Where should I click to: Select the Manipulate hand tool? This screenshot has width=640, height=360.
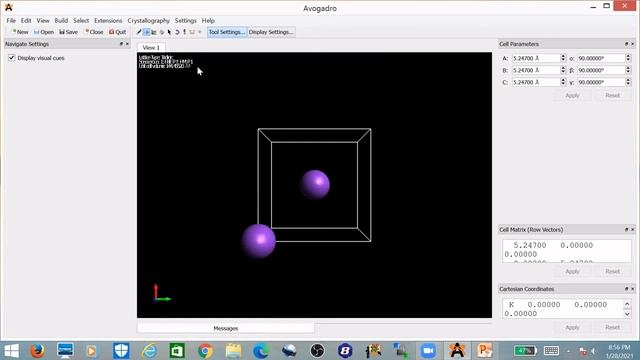point(162,32)
